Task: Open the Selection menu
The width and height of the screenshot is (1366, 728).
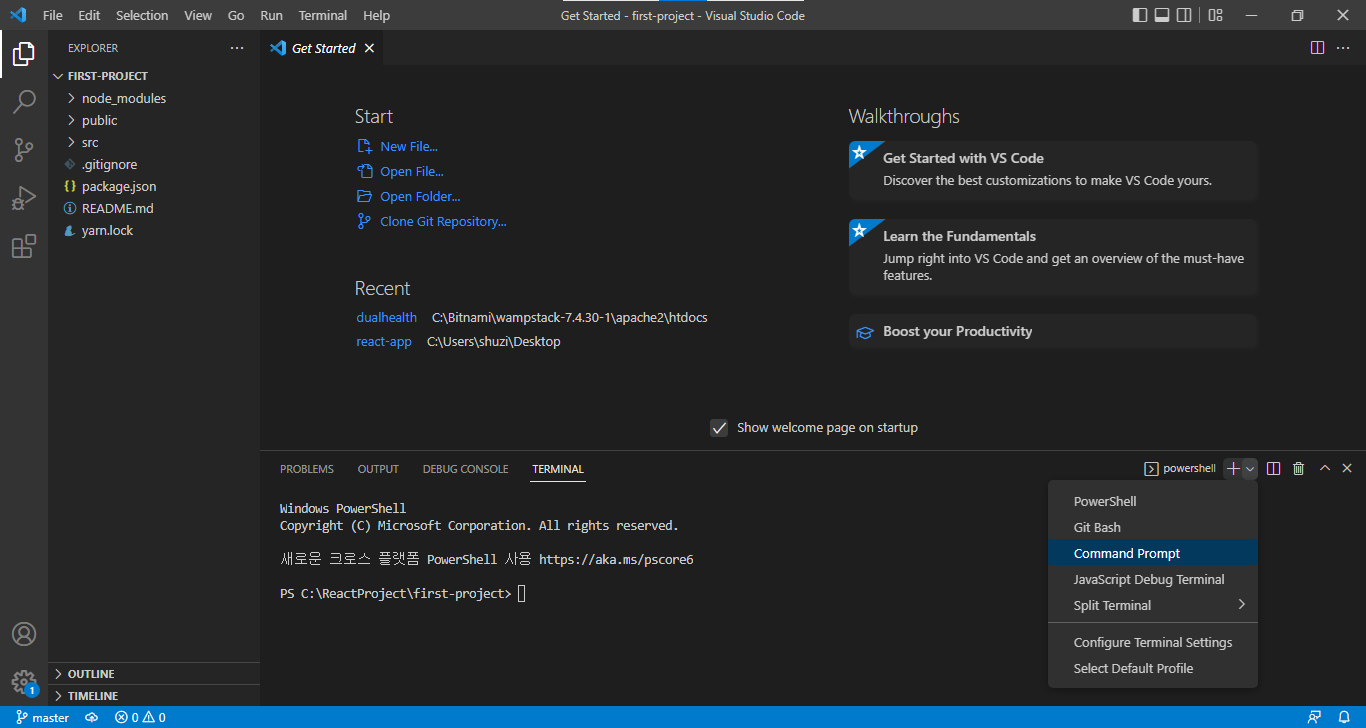Action: (142, 15)
